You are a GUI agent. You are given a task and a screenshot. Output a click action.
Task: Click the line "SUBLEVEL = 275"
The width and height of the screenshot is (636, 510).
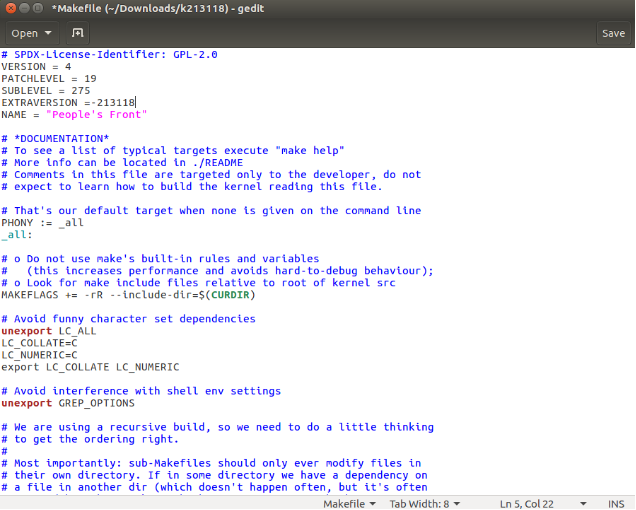(x=45, y=90)
